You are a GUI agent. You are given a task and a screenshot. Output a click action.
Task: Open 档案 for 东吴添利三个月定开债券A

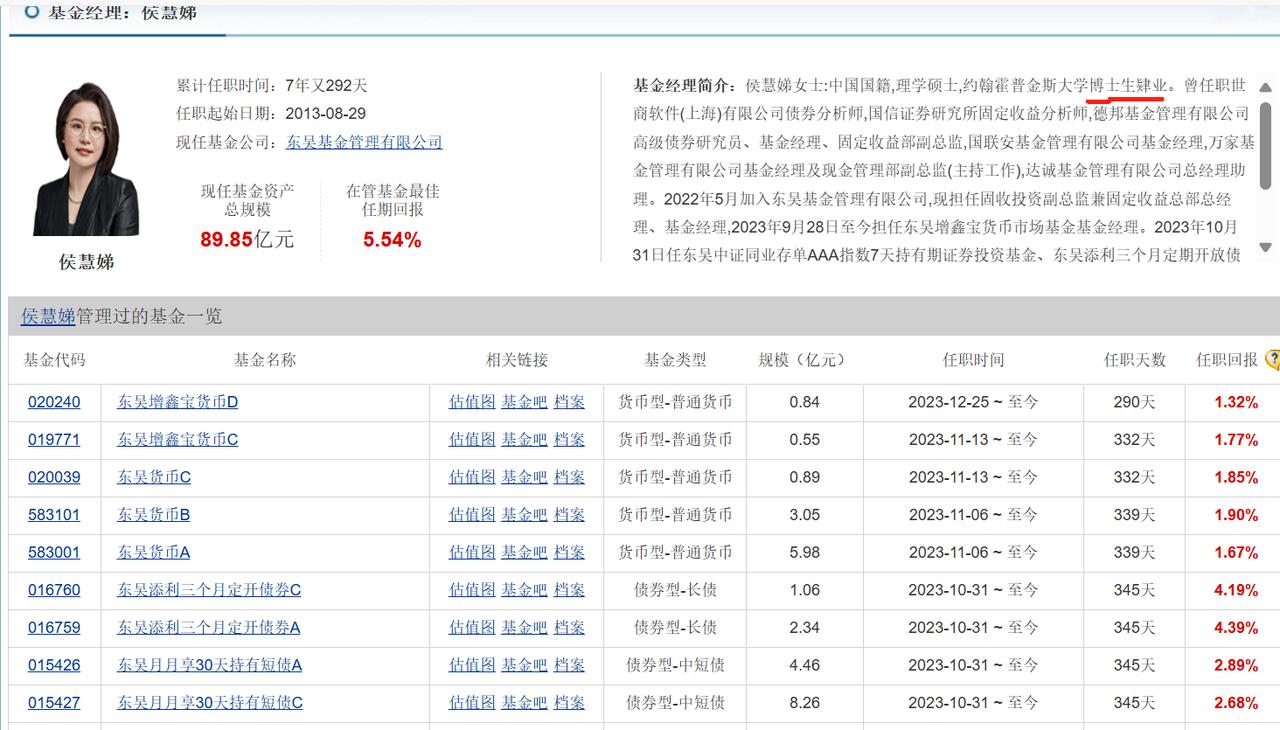pyautogui.click(x=569, y=627)
